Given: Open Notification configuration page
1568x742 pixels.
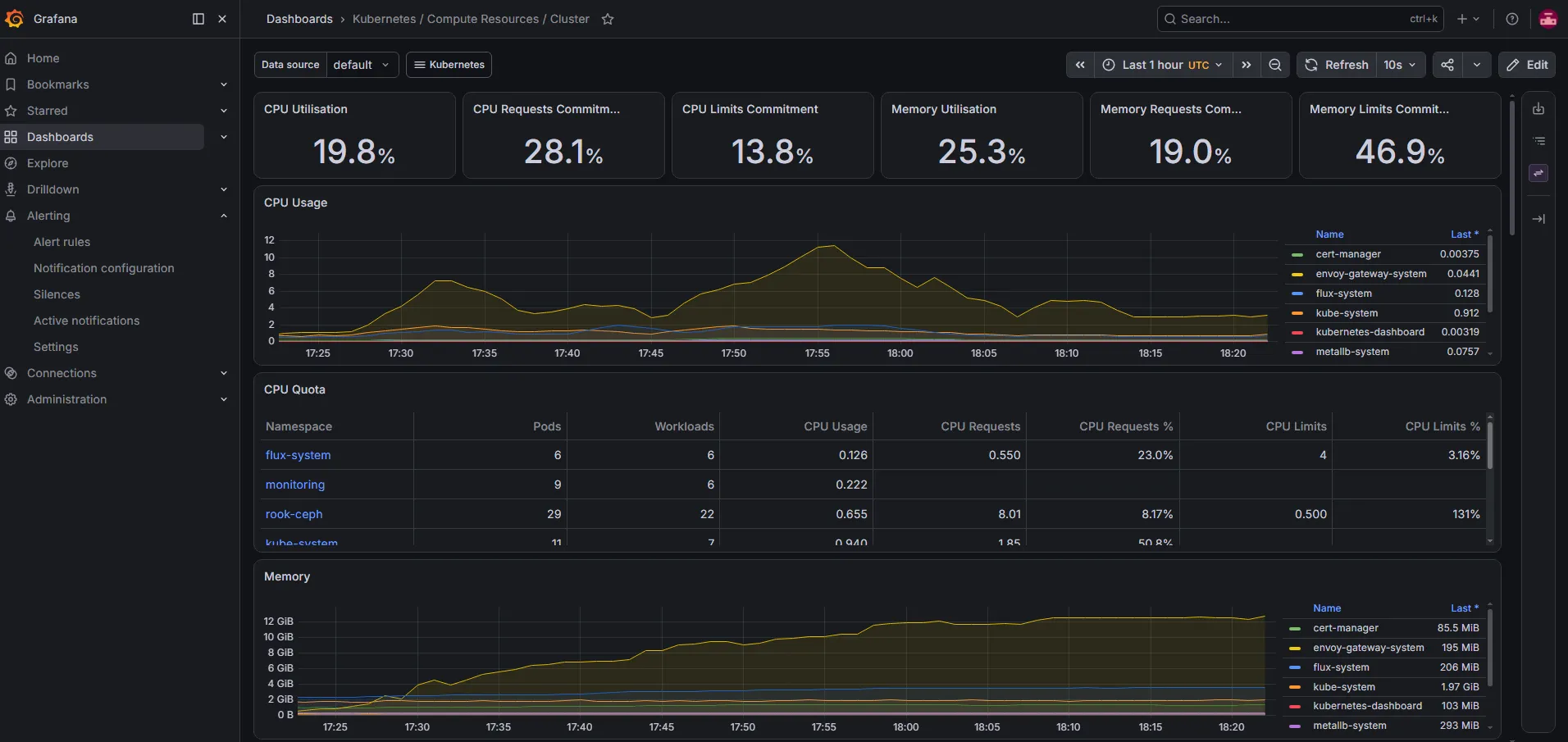Looking at the screenshot, I should pyautogui.click(x=103, y=268).
